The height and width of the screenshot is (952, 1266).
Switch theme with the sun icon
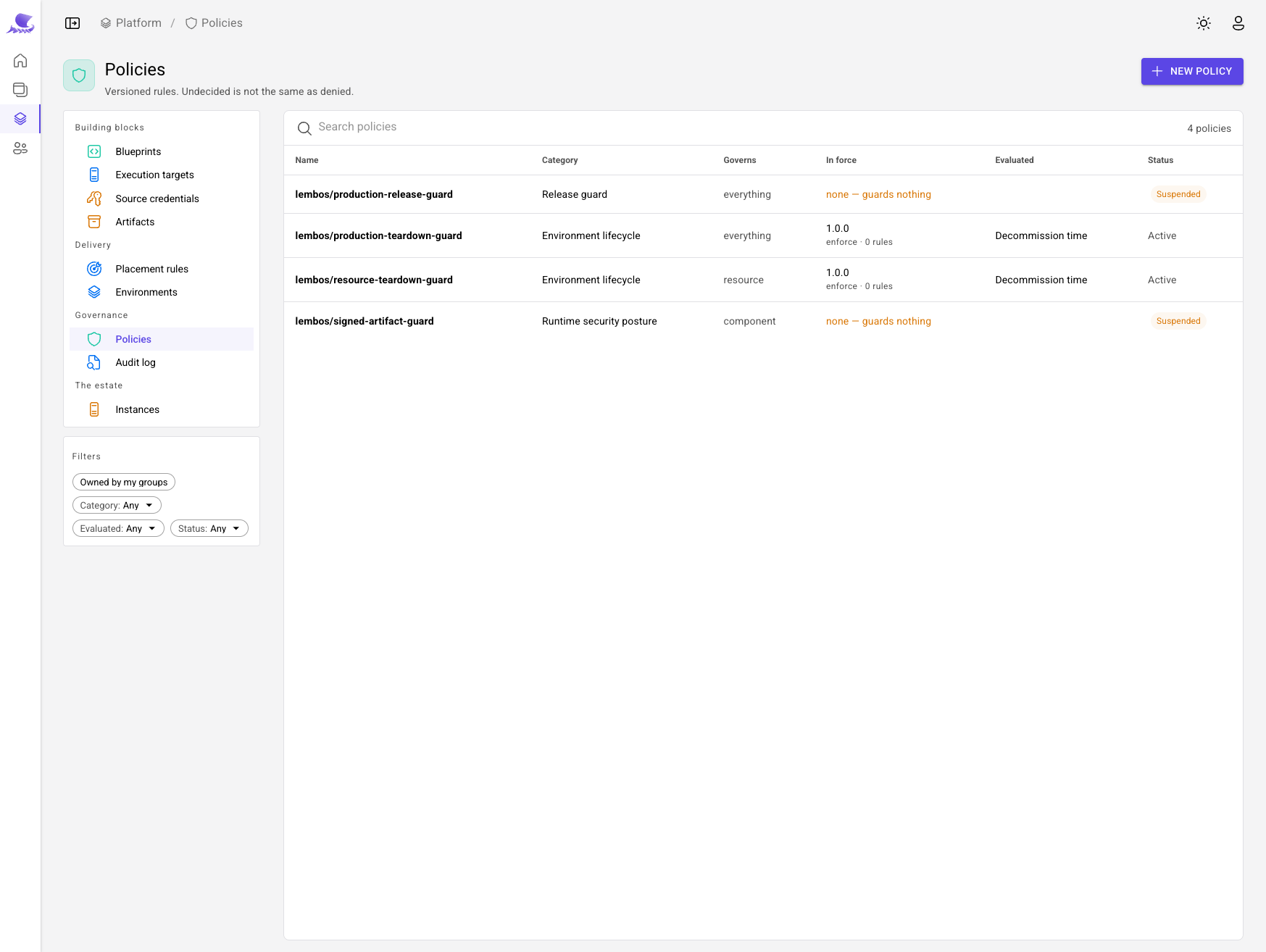(1204, 23)
